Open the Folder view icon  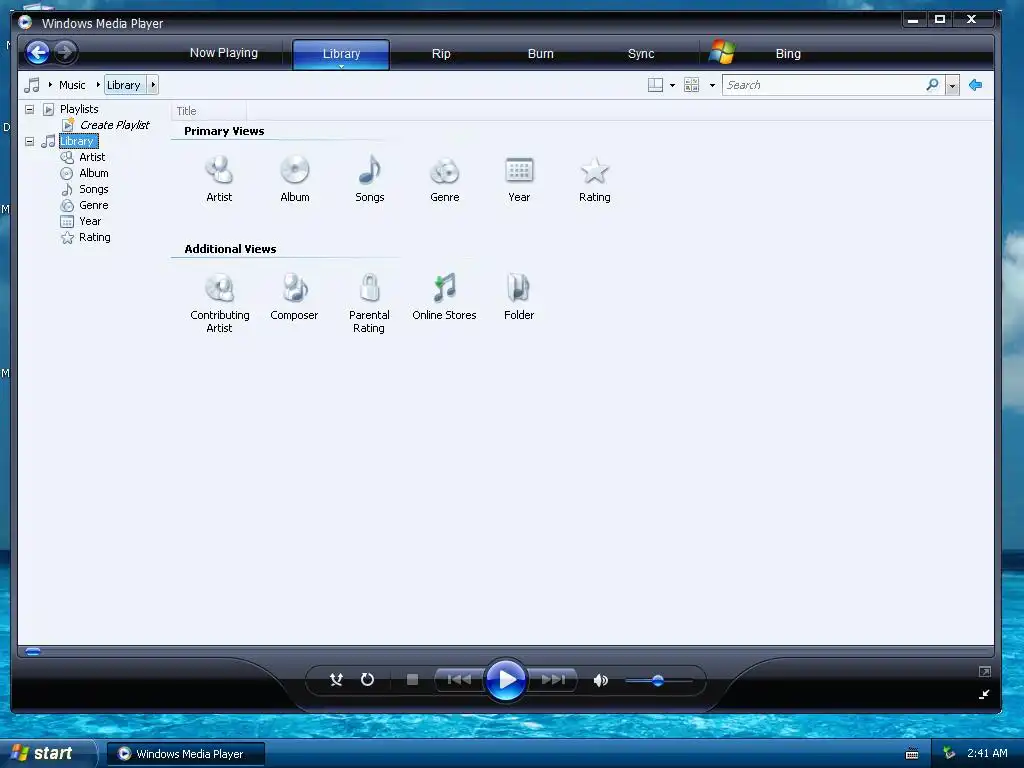(519, 288)
